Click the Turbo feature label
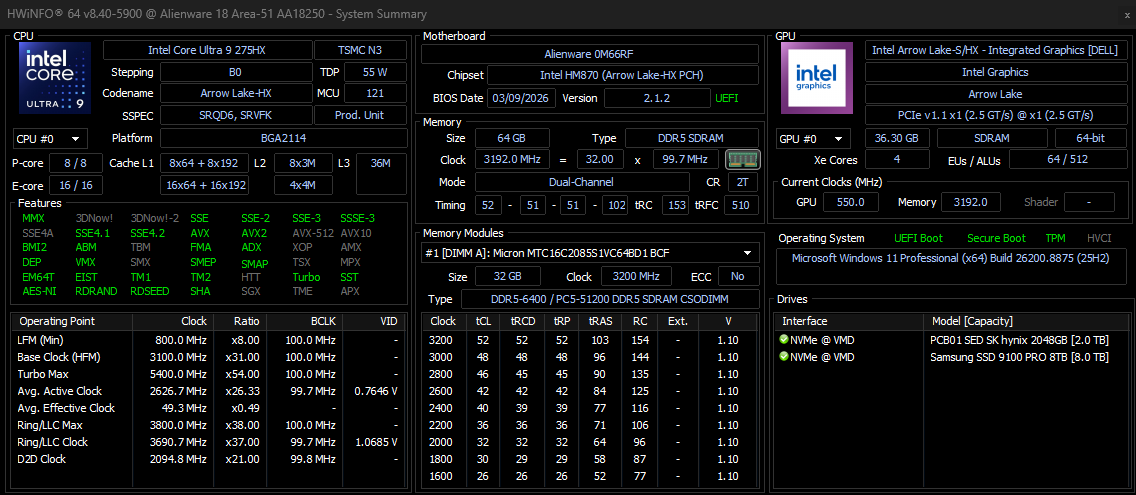Image resolution: width=1136 pixels, height=495 pixels. (x=306, y=277)
